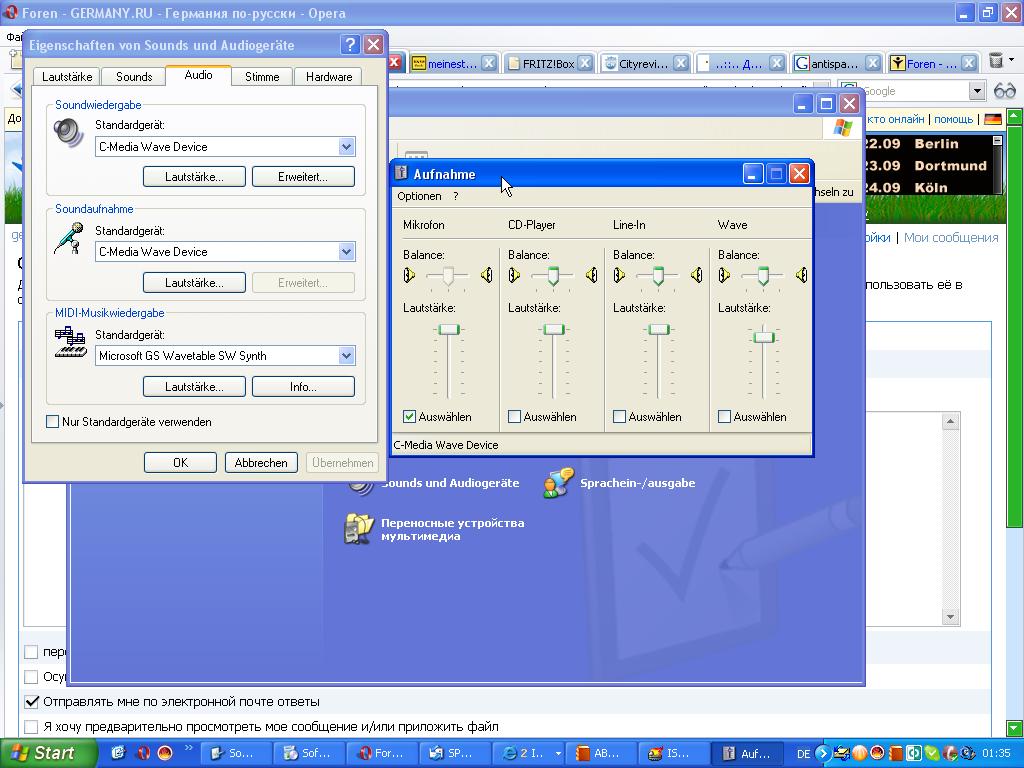Screen dimensions: 1024x768
Task: Expand taskbar grouped IE button arrow
Action: [x=558, y=754]
